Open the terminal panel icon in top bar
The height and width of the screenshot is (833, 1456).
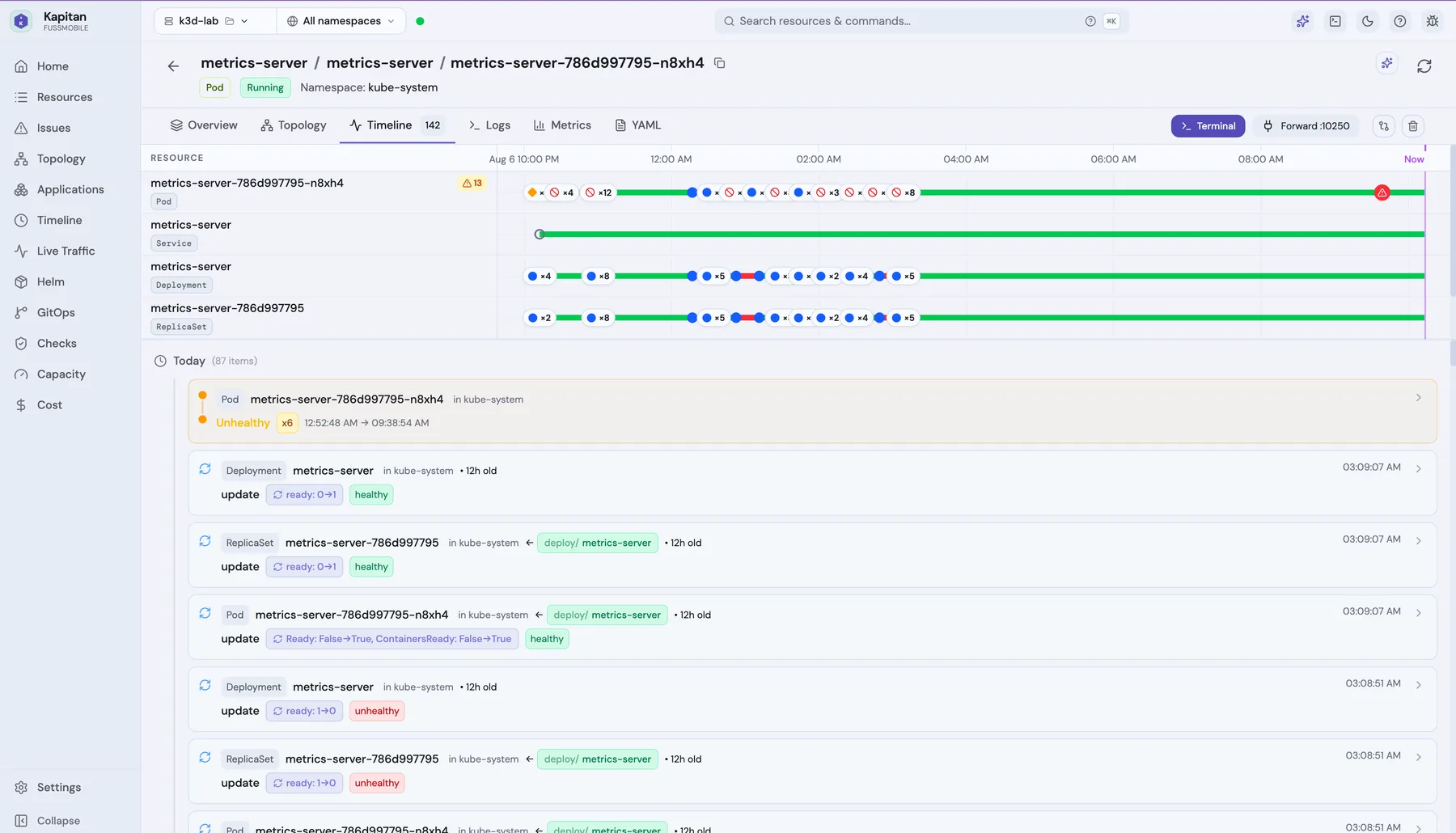coord(1335,21)
